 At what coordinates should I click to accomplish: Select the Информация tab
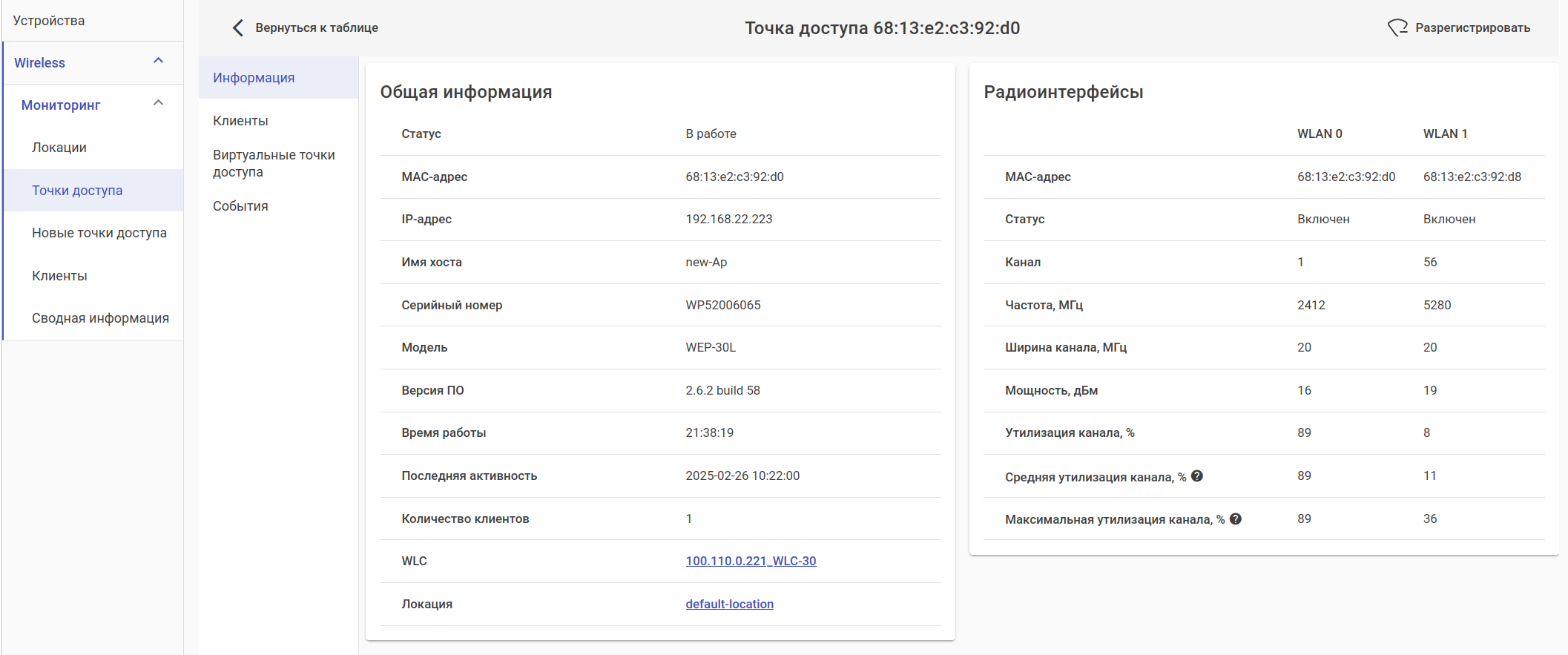coord(254,78)
